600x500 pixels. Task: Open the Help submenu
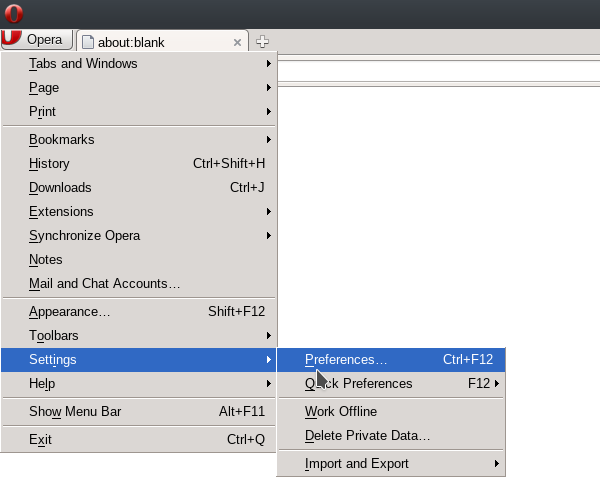(139, 383)
